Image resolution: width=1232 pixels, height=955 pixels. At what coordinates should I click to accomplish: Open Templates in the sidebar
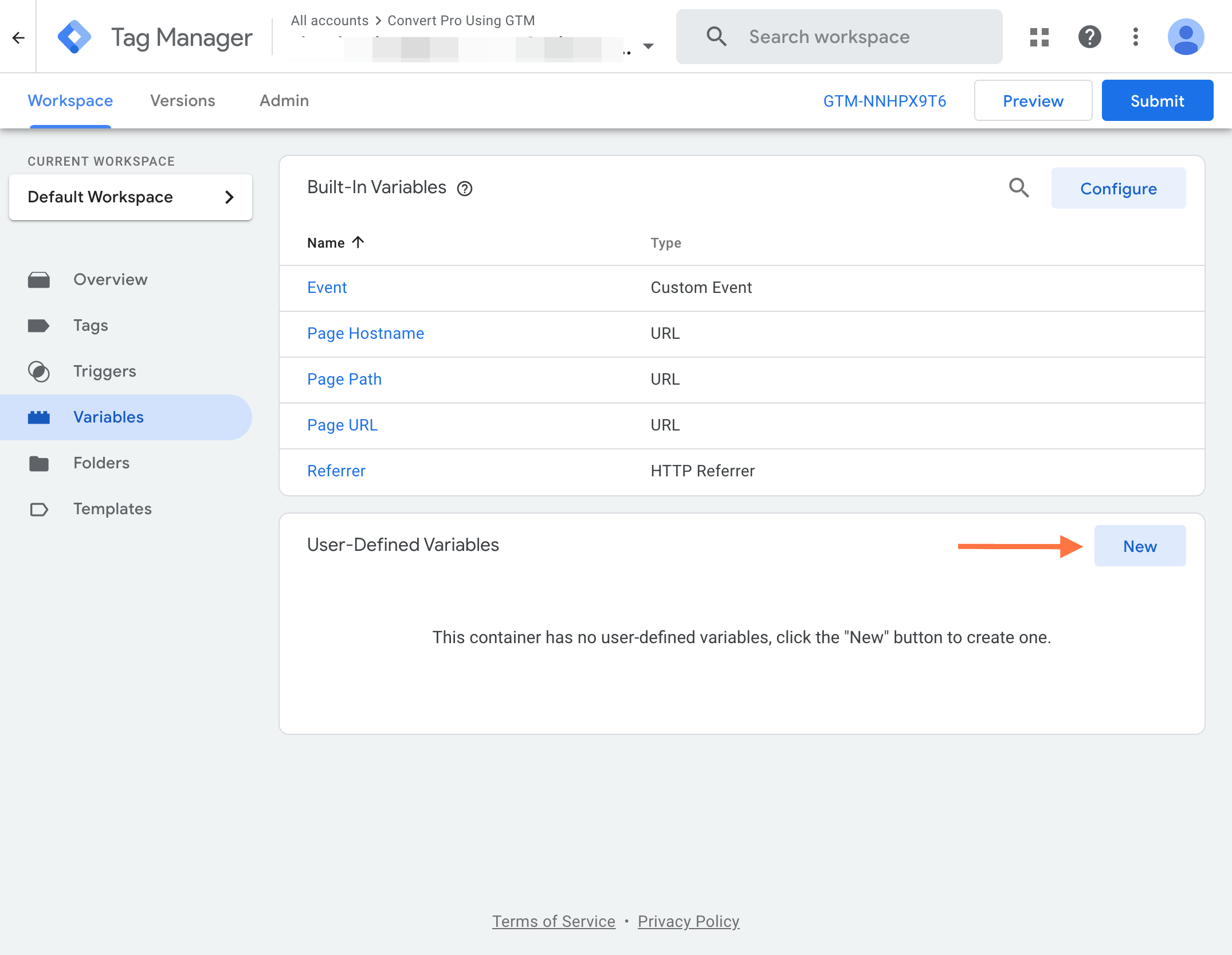point(112,509)
